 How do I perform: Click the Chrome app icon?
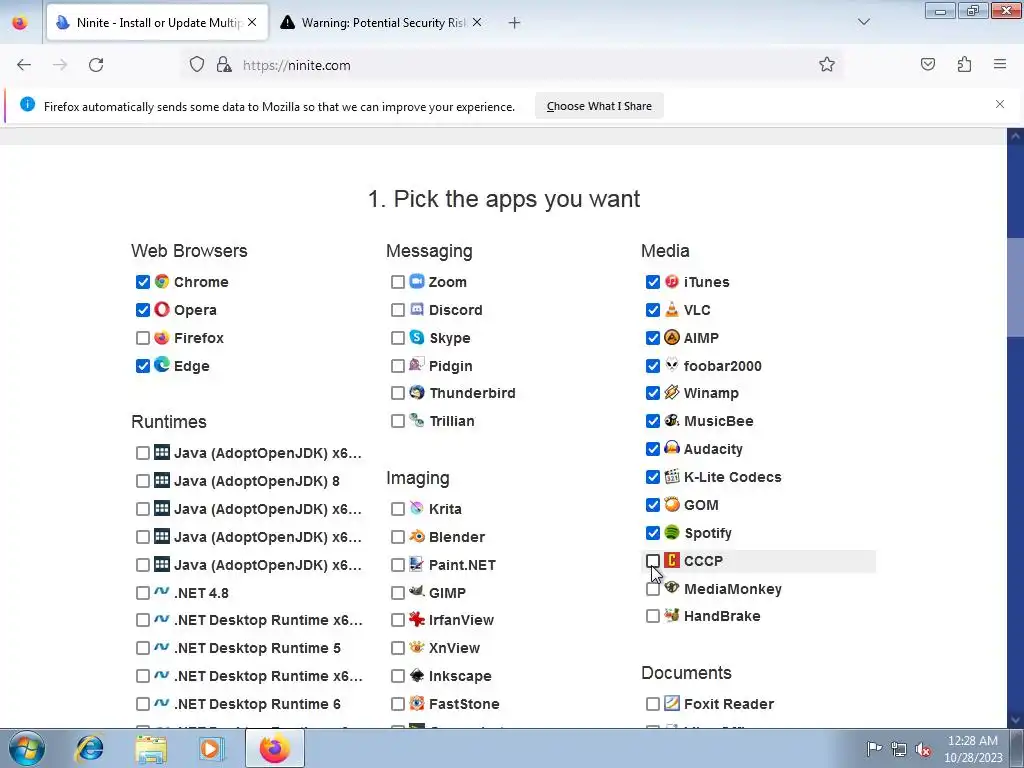[x=162, y=281]
